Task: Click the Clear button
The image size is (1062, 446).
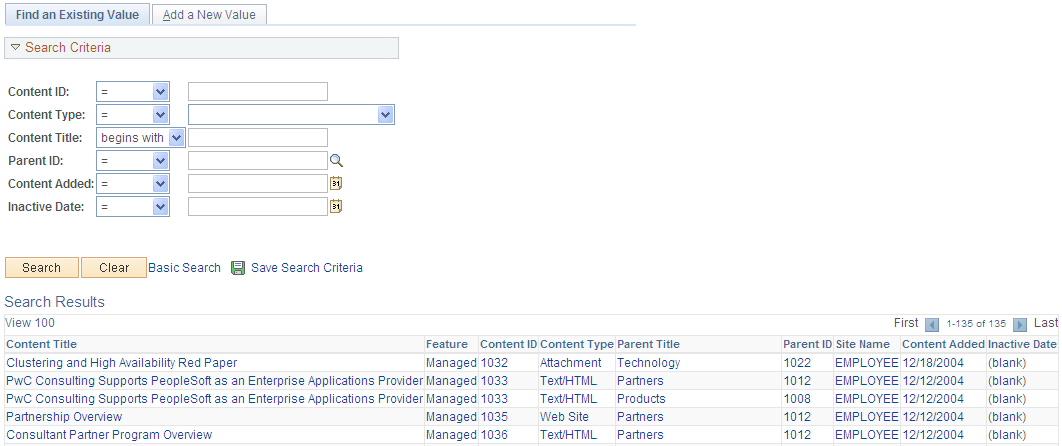Action: click(114, 267)
